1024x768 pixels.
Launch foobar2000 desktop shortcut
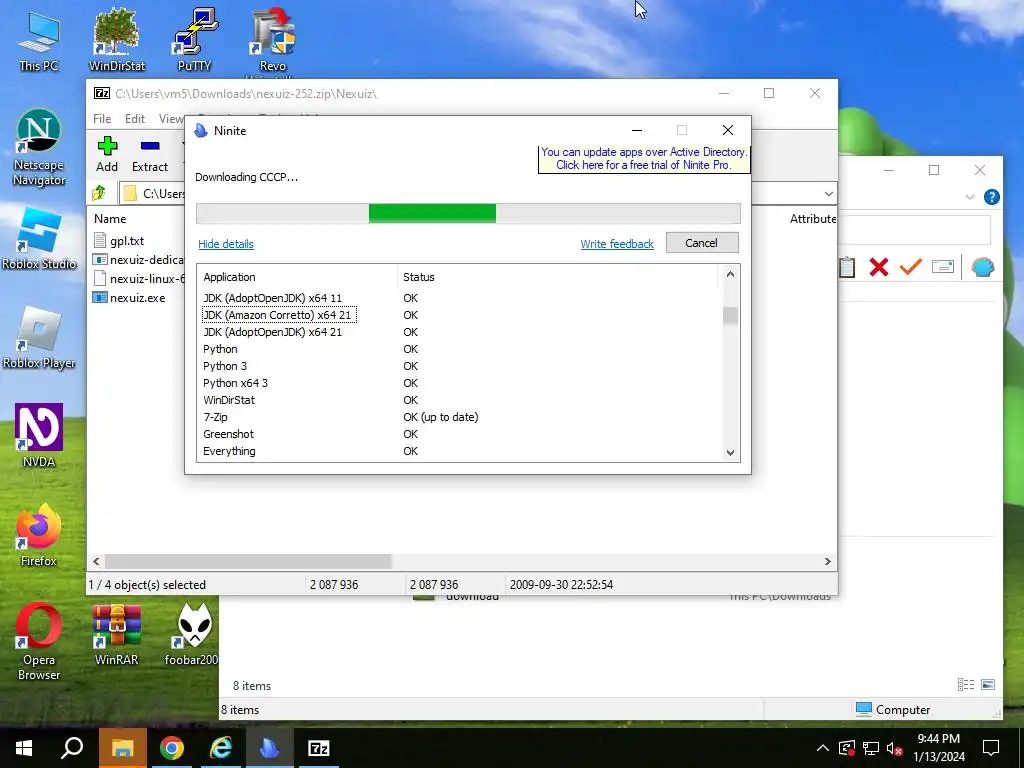193,635
